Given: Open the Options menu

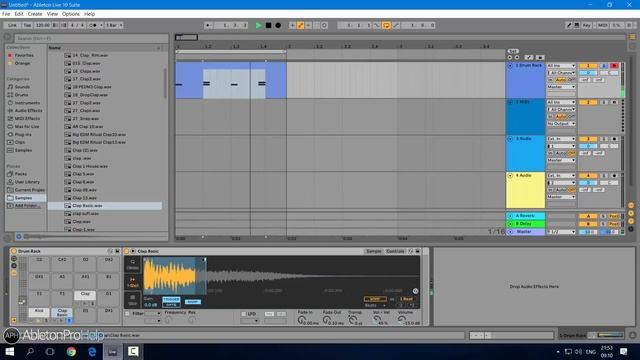Looking at the screenshot, I should 71,14.
